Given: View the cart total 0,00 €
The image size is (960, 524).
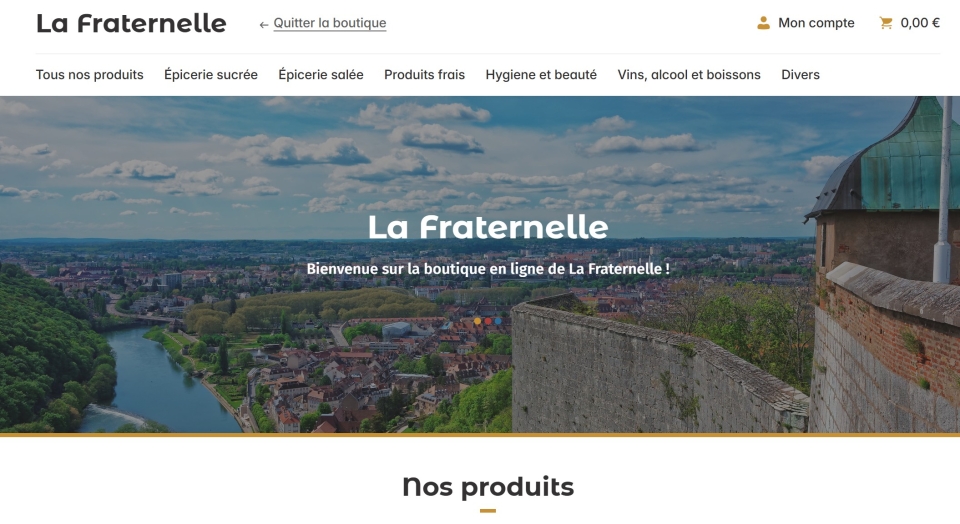Looking at the screenshot, I should (920, 23).
